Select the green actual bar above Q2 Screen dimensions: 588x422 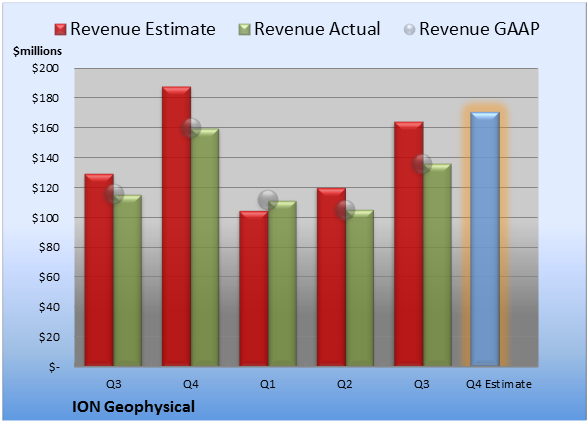[360, 288]
